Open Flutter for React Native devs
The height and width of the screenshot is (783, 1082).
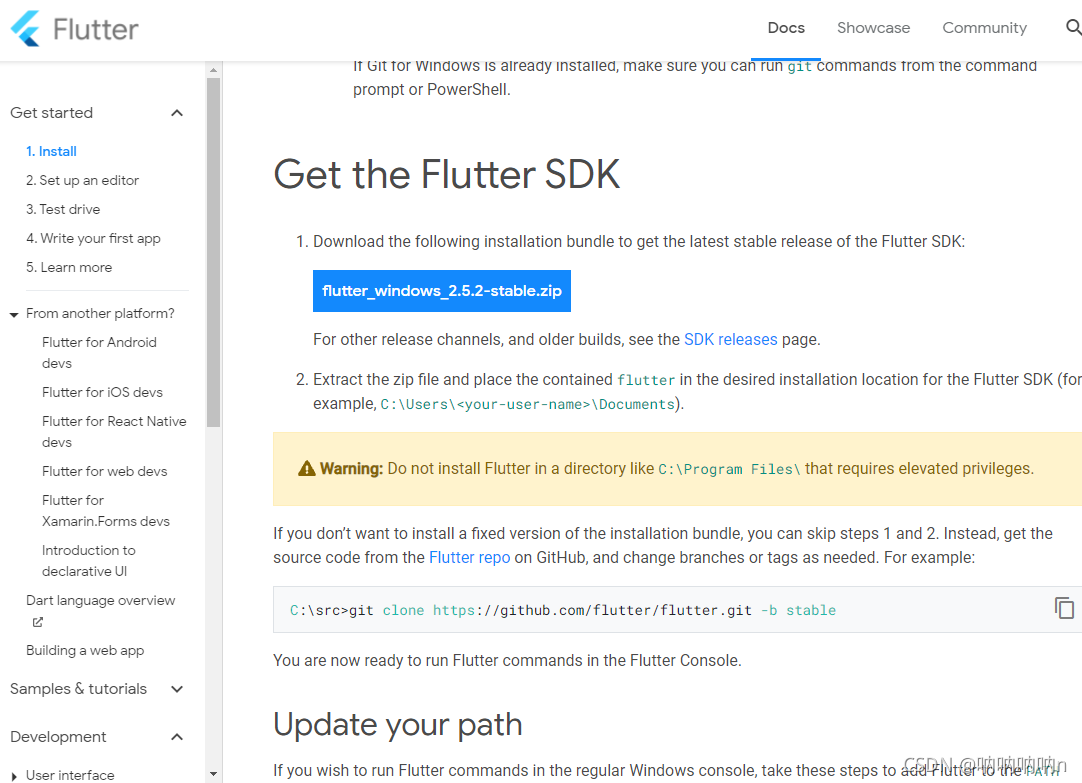point(114,431)
